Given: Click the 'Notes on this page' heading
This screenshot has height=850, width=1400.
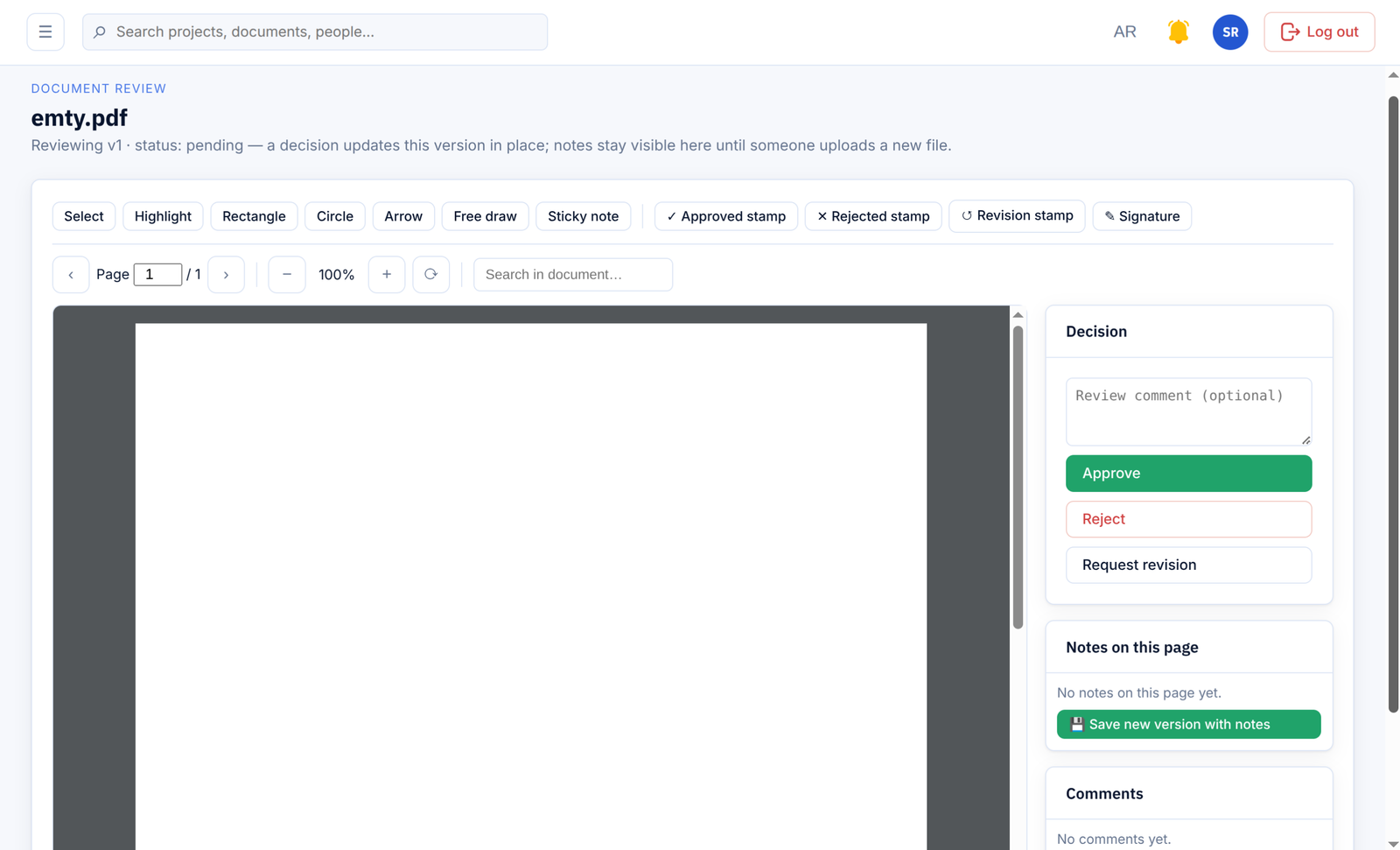Looking at the screenshot, I should pos(1132,648).
